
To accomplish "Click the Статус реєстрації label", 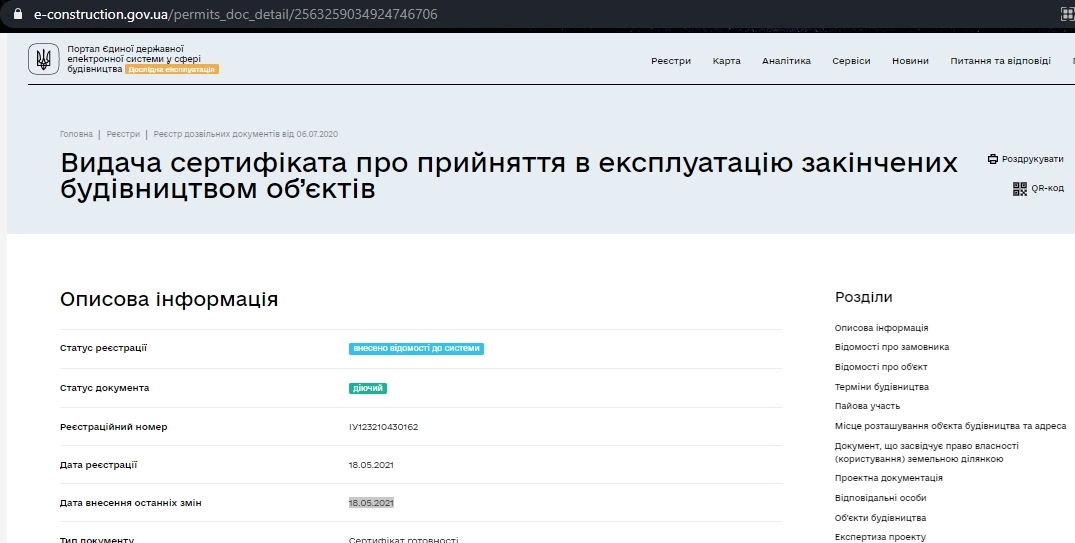I will click(103, 348).
